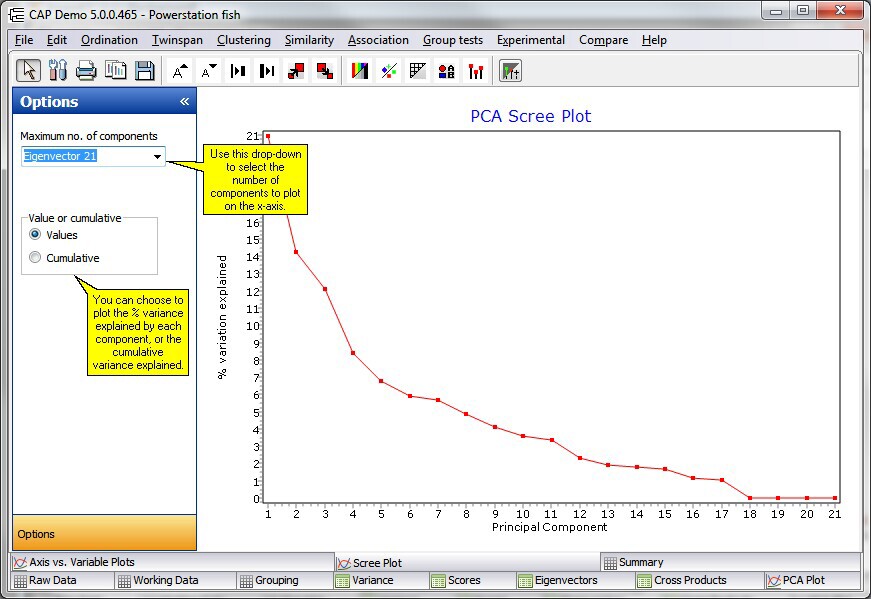Click the copy chart icon

[x=116, y=71]
